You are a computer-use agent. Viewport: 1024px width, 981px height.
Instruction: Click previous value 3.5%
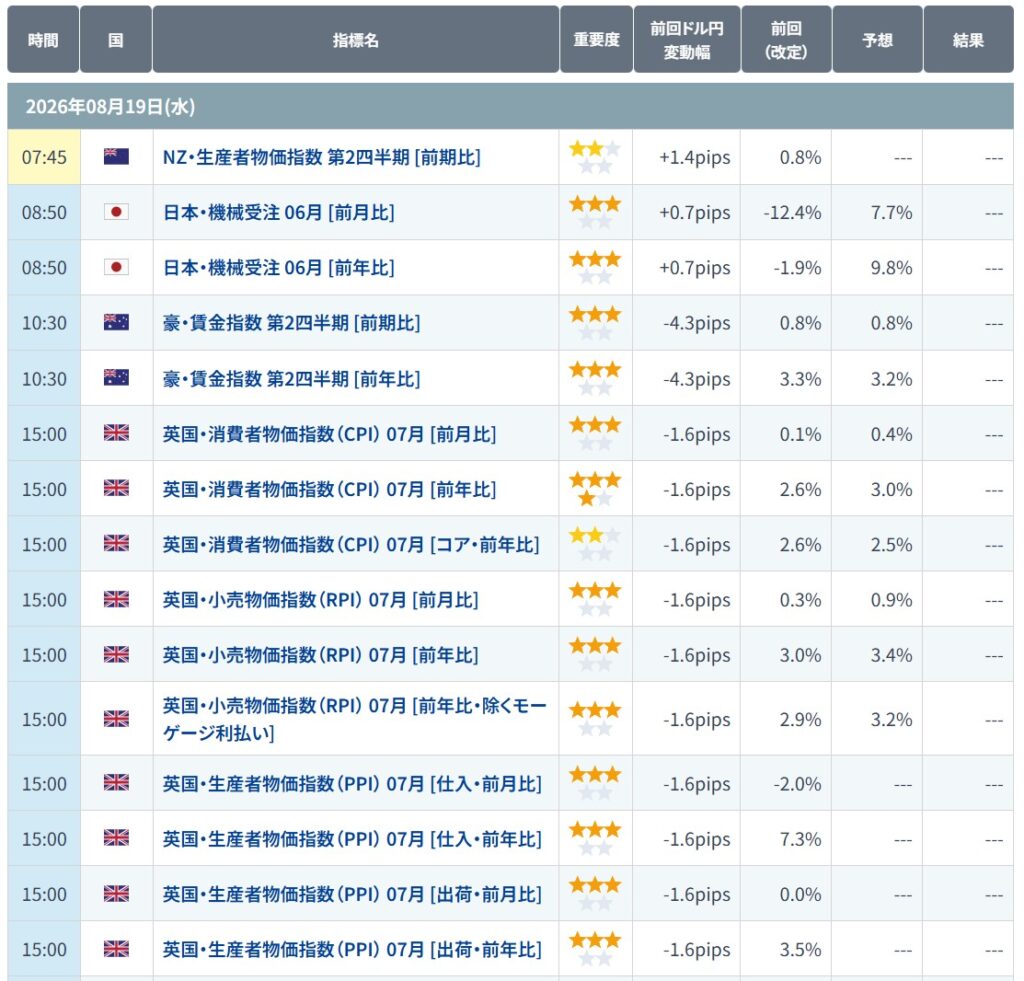pos(800,950)
